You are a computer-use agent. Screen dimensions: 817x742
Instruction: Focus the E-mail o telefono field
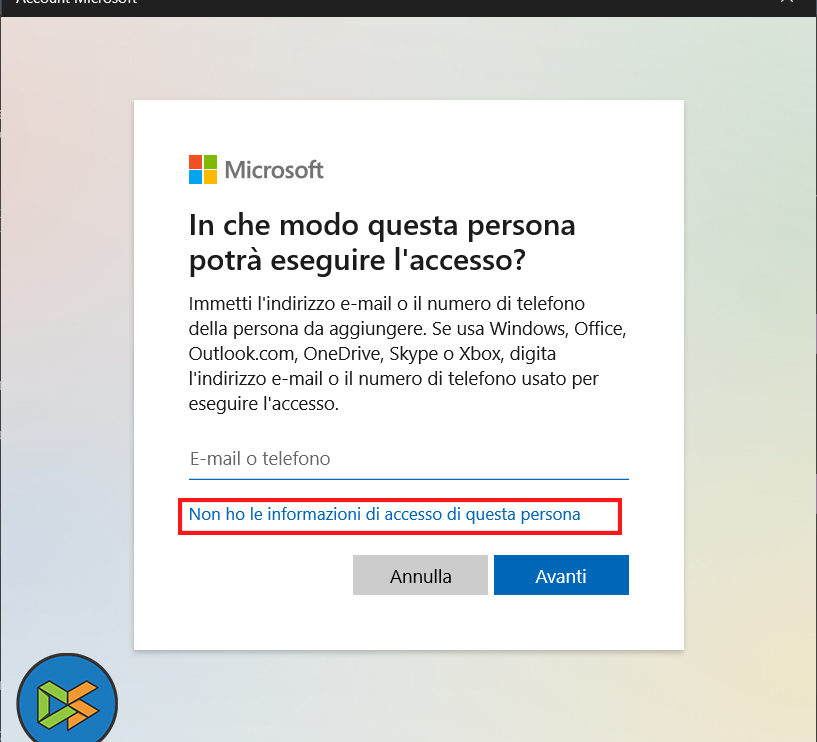(x=408, y=459)
